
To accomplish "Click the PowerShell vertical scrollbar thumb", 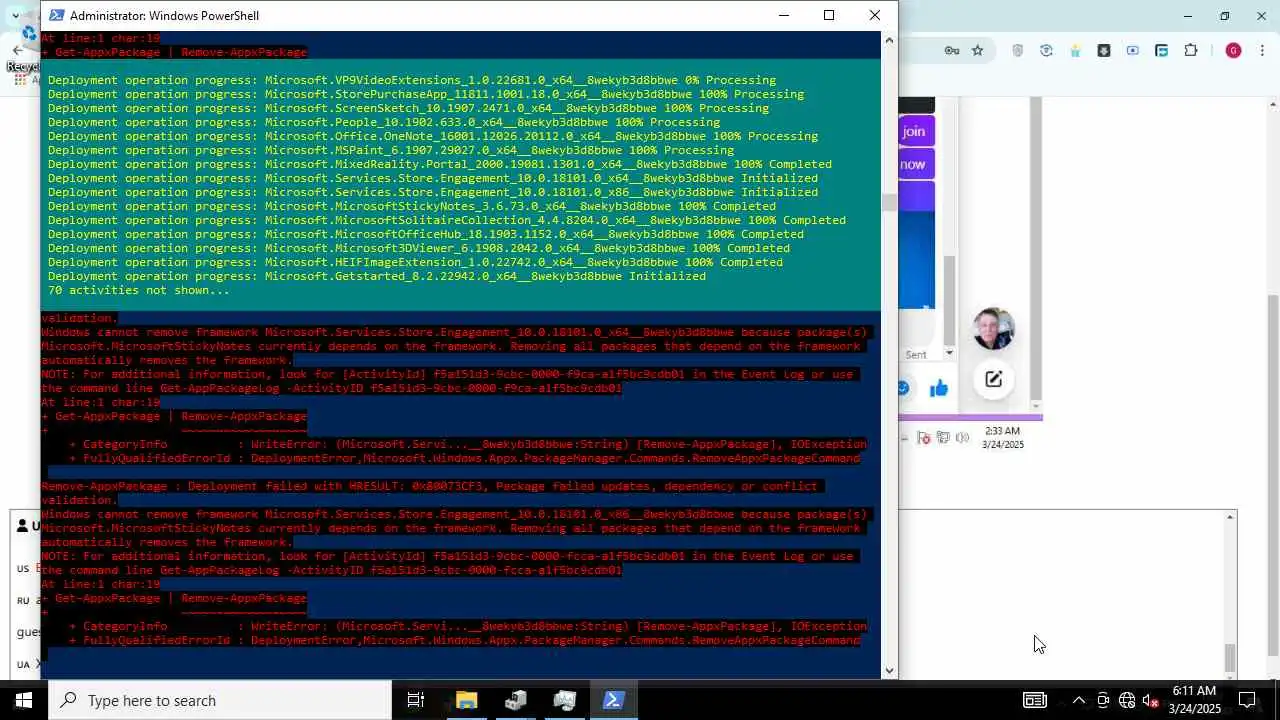I will (889, 202).
